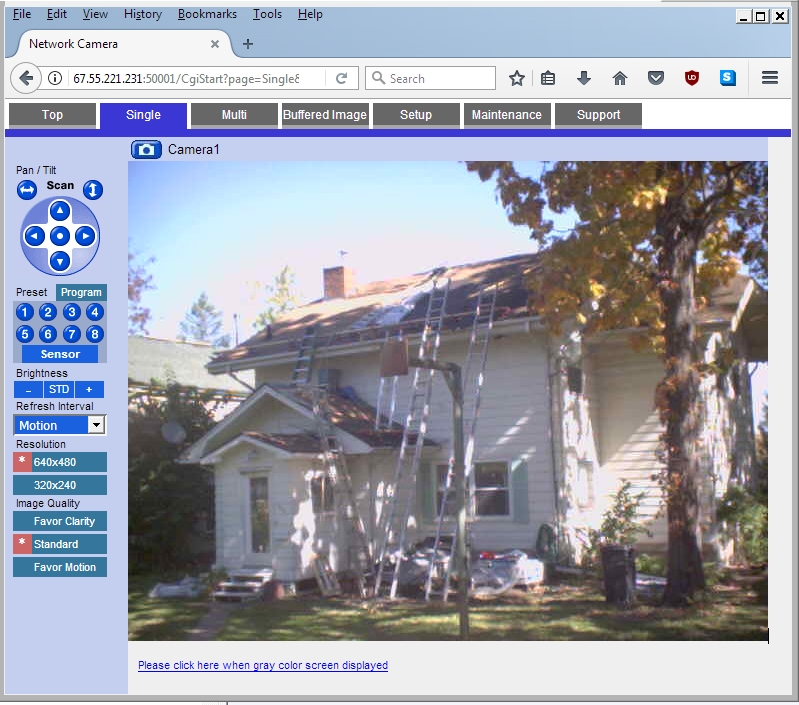Open the Refresh Interval dropdown
This screenshot has height=705, width=799.
pos(96,425)
